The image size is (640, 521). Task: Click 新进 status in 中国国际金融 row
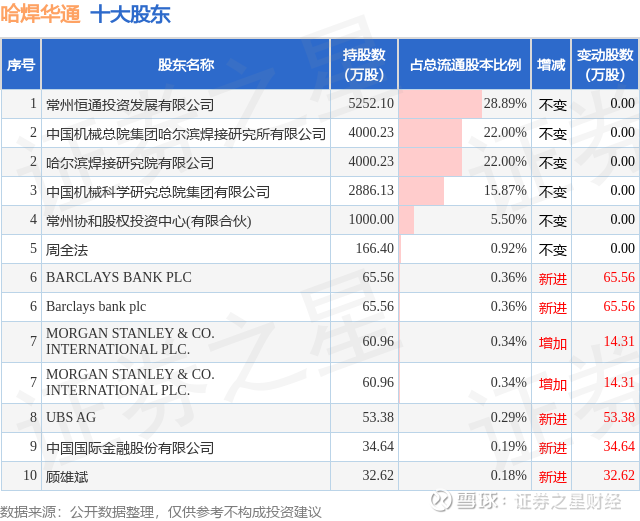click(x=553, y=448)
